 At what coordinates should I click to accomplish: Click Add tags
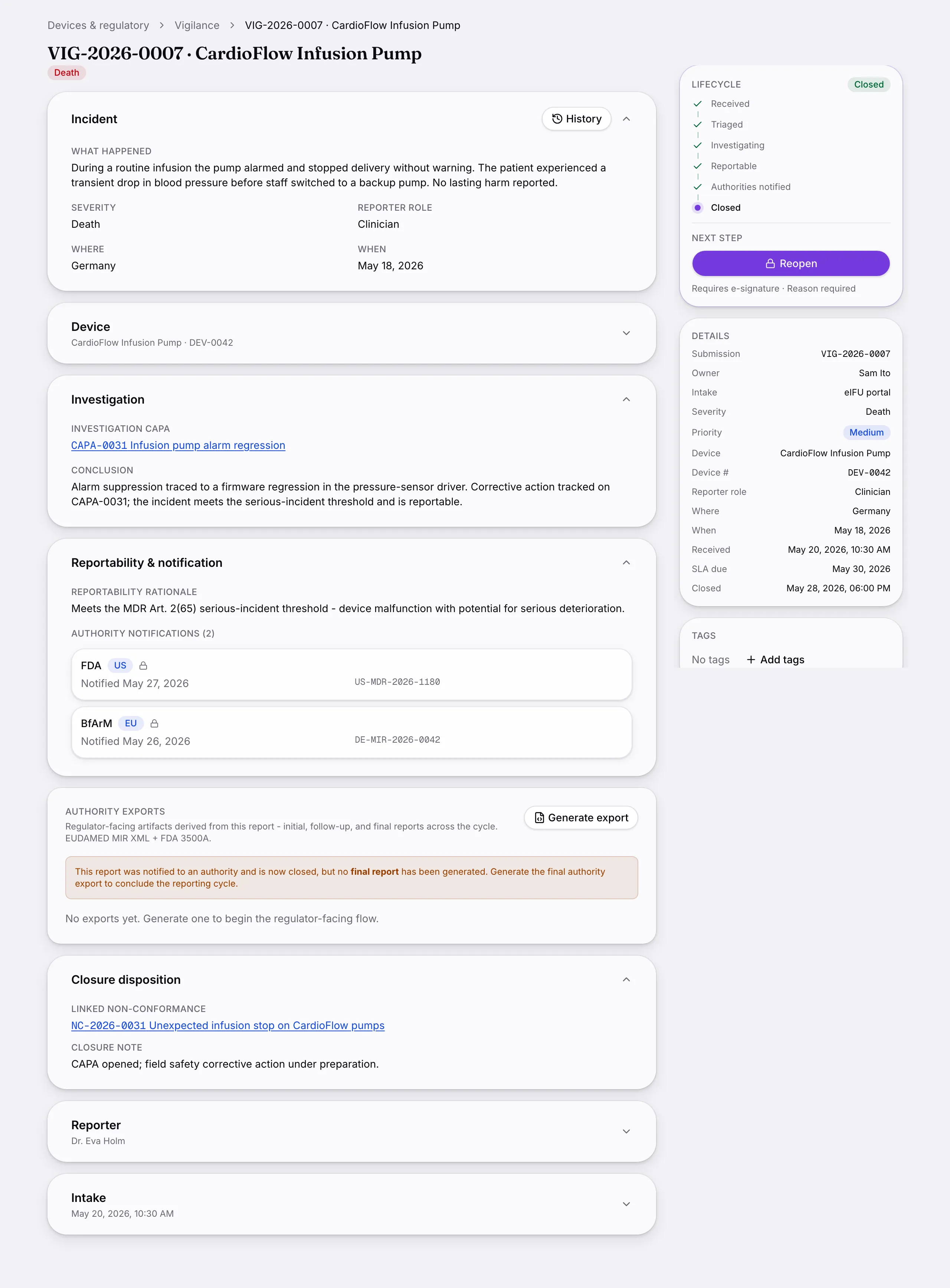pyautogui.click(x=775, y=660)
